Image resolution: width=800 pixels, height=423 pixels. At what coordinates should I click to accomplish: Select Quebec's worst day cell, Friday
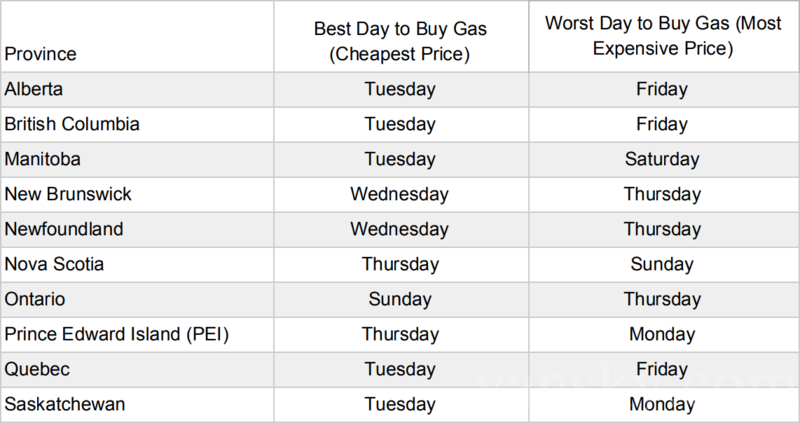click(662, 369)
